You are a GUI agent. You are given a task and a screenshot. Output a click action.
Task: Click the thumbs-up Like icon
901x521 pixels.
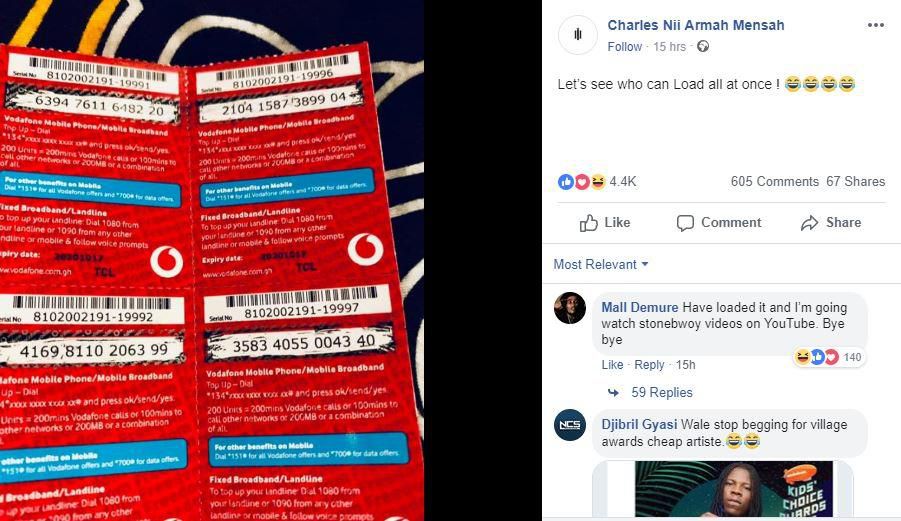click(588, 223)
